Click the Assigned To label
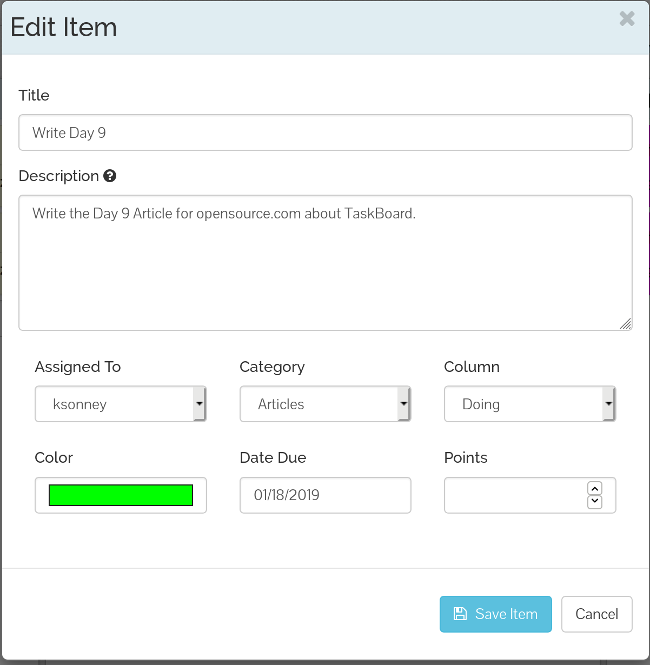The height and width of the screenshot is (665, 650). tap(78, 367)
